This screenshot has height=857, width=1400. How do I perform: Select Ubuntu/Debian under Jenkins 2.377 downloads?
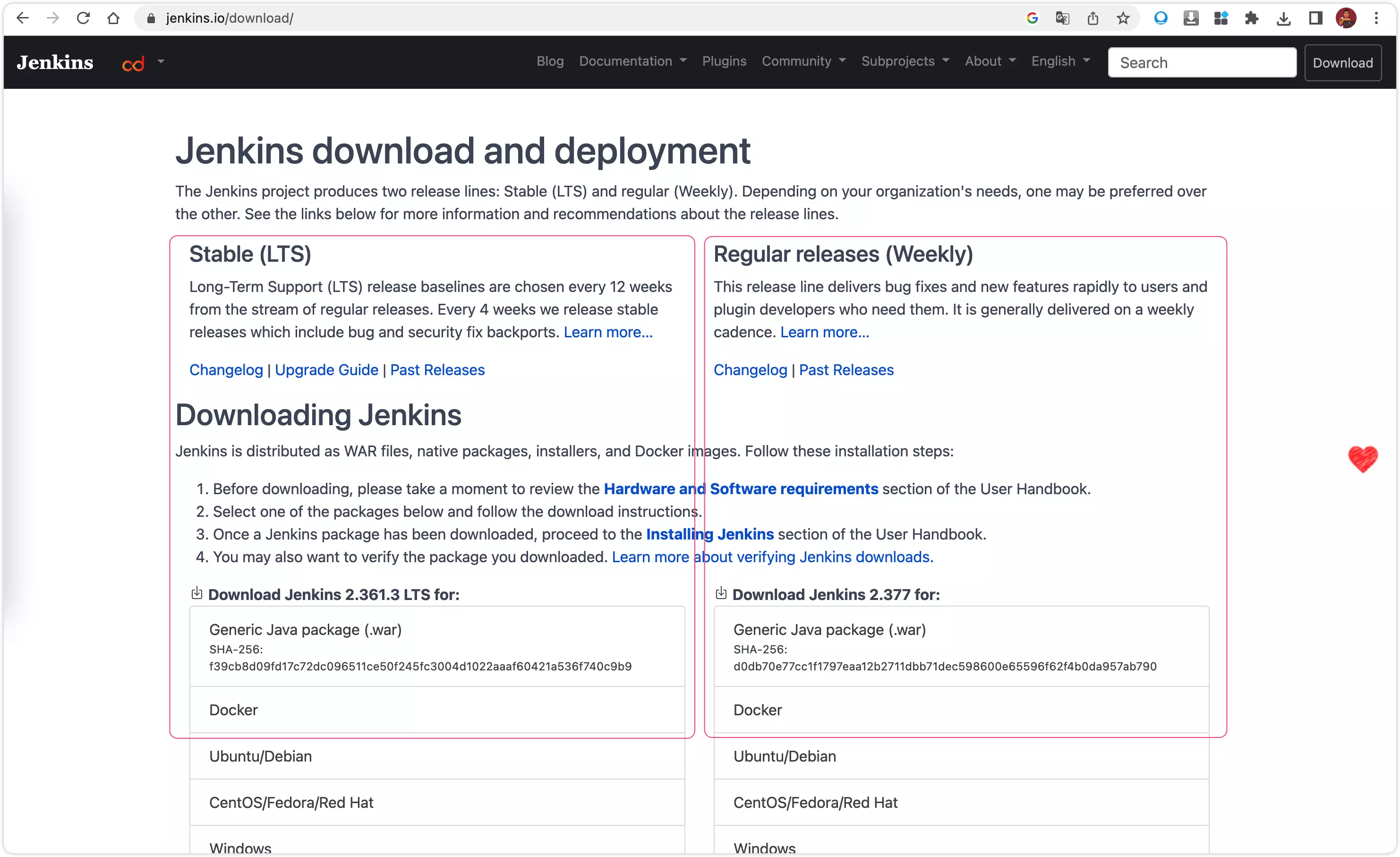pos(961,756)
